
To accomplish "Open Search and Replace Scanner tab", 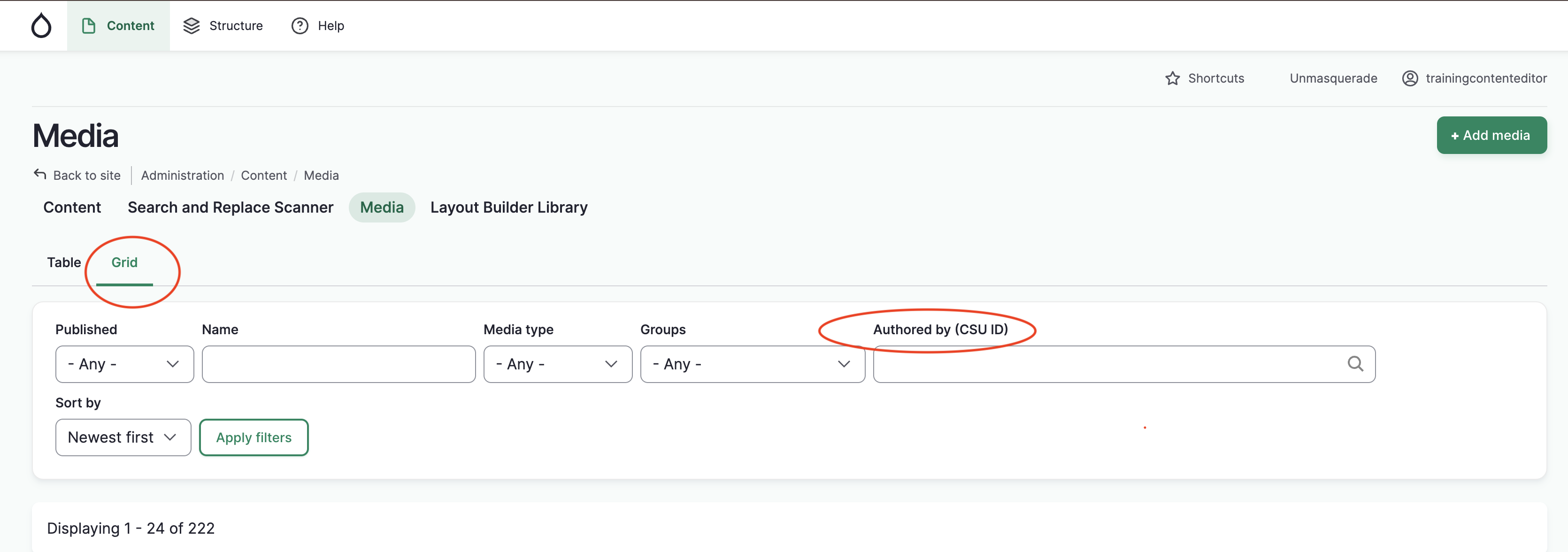I will pos(230,207).
